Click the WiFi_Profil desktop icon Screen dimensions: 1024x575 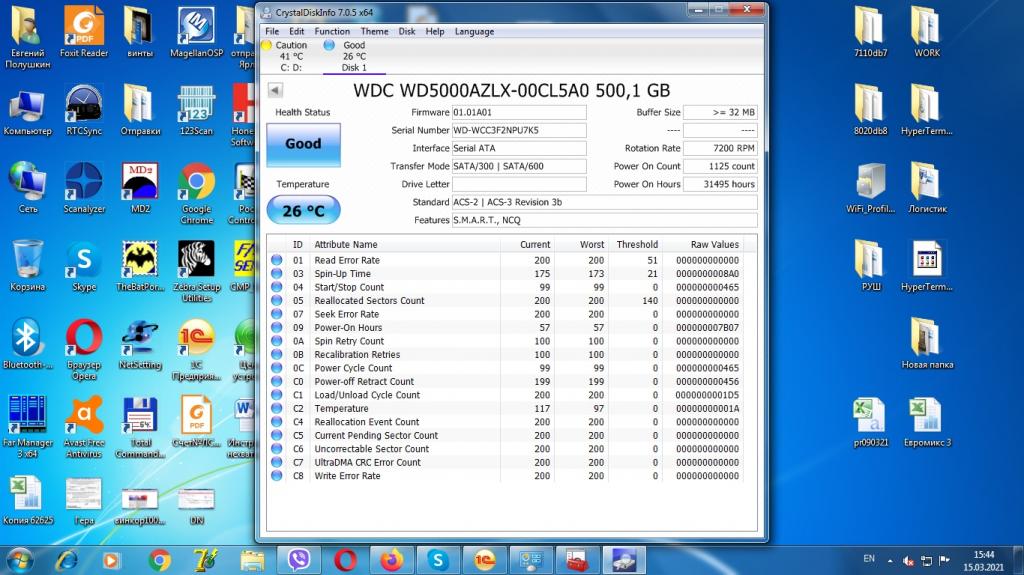pos(870,188)
